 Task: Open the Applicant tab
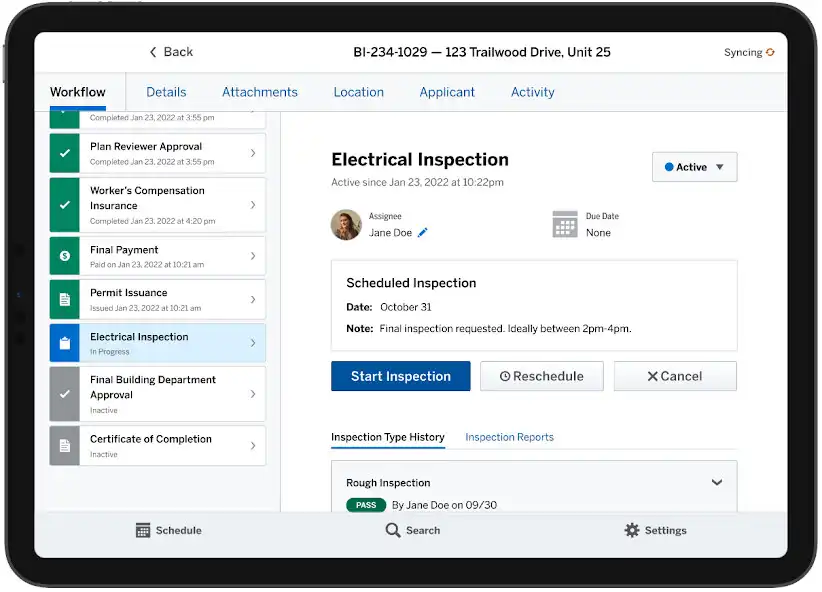point(447,92)
